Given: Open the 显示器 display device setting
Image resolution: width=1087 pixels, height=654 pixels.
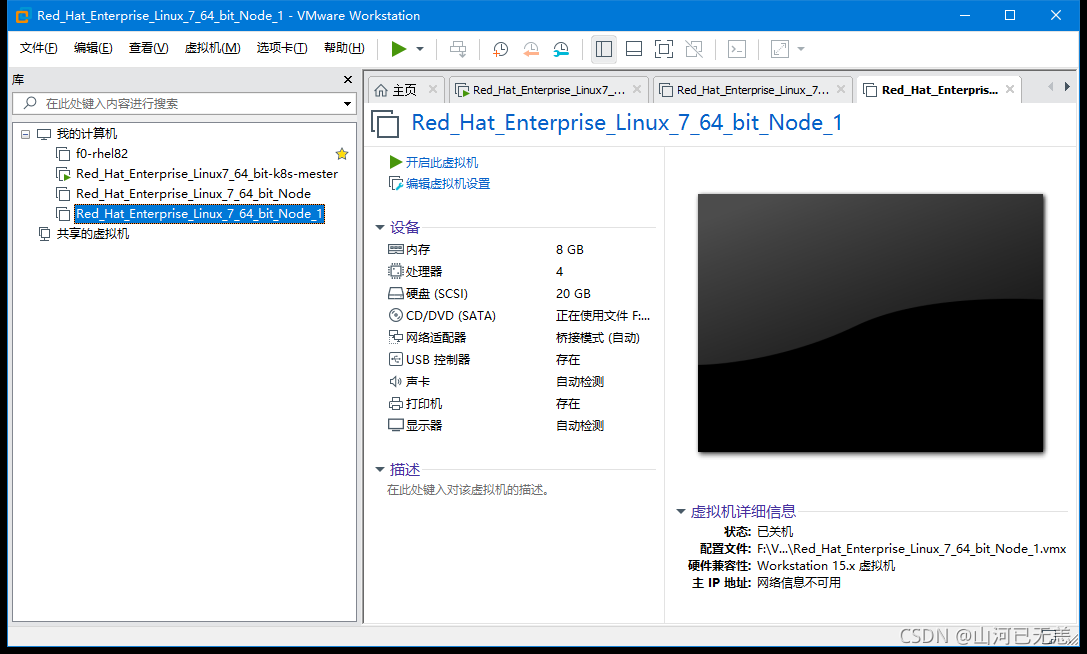Looking at the screenshot, I should 424,426.
